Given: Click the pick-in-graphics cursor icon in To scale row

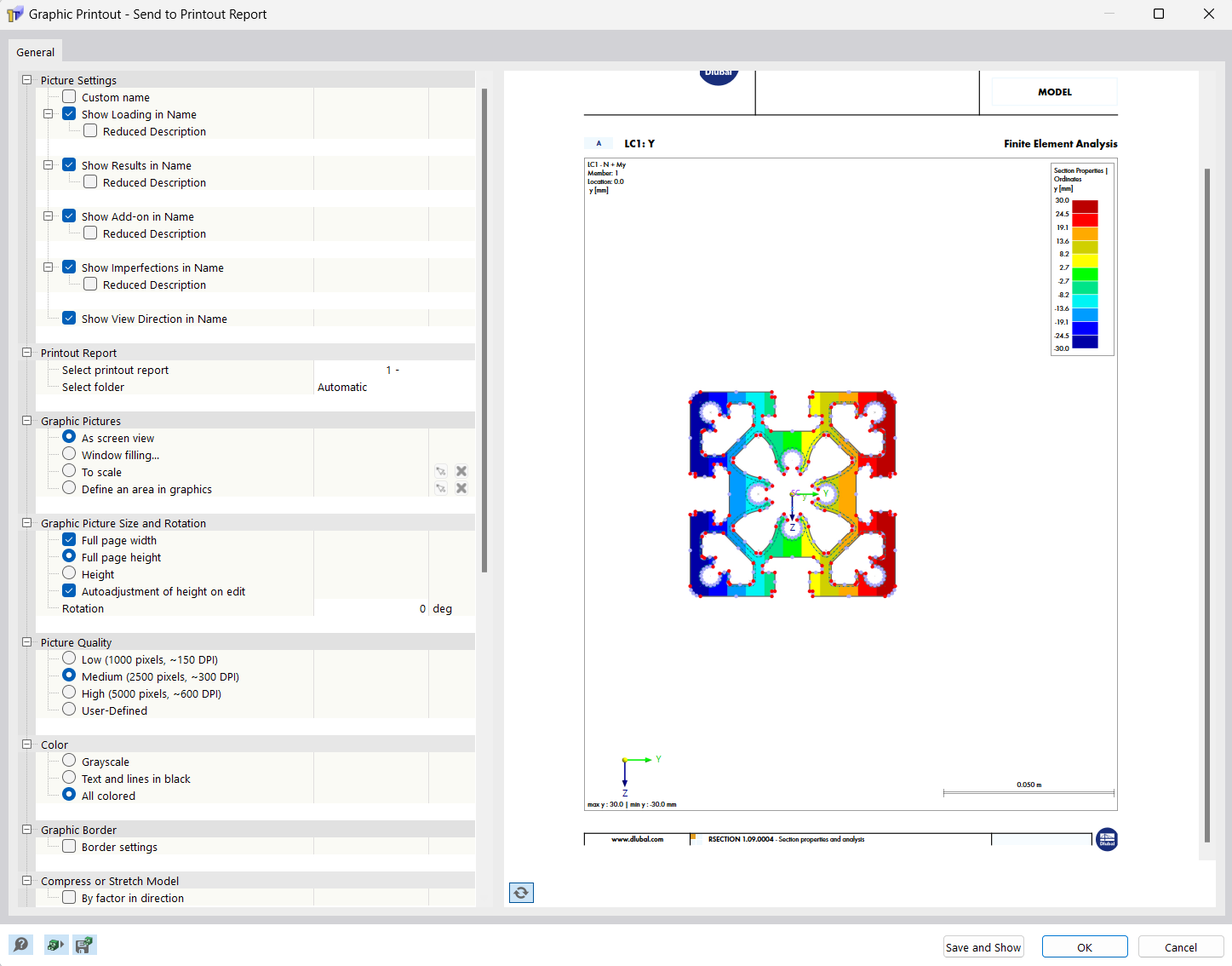Looking at the screenshot, I should (441, 471).
